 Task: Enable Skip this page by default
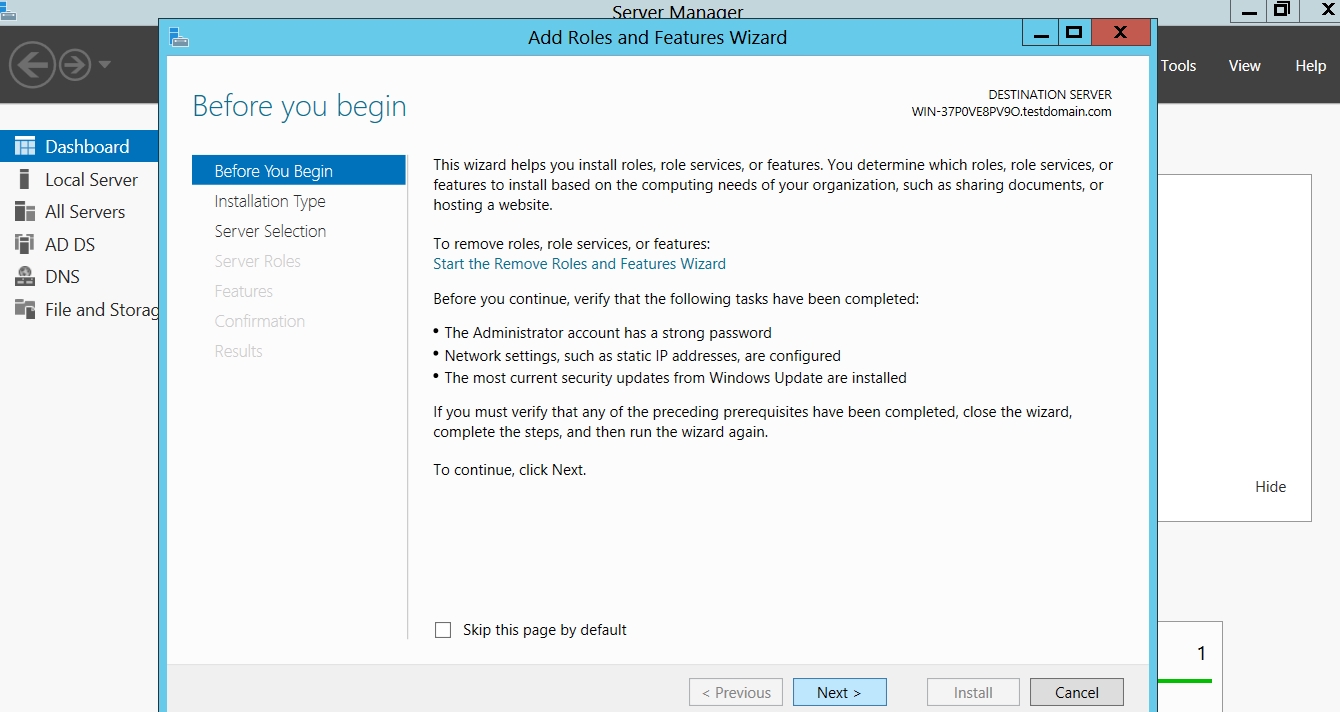[x=443, y=630]
